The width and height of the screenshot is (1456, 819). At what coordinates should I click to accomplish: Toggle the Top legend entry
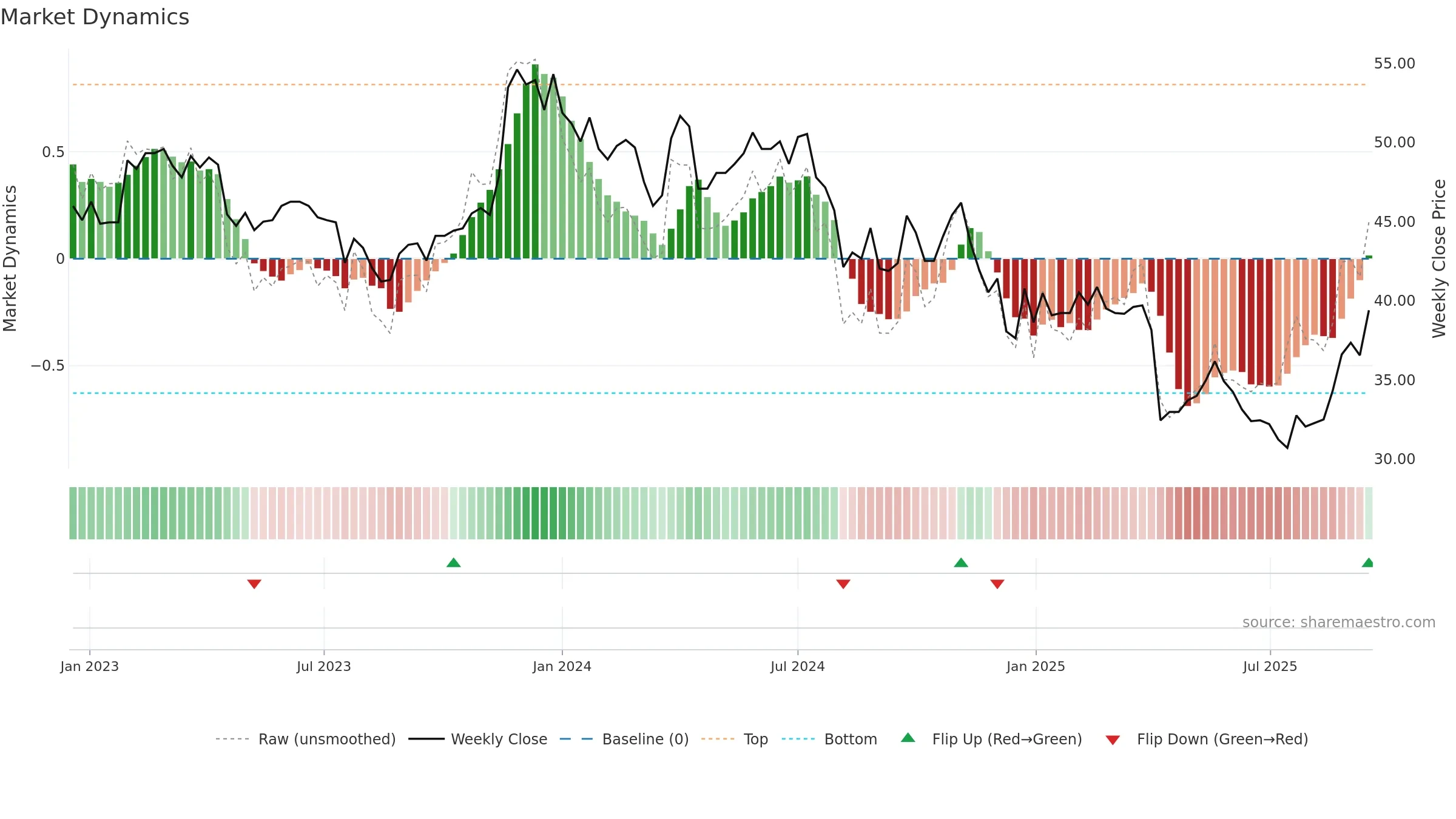point(735,739)
